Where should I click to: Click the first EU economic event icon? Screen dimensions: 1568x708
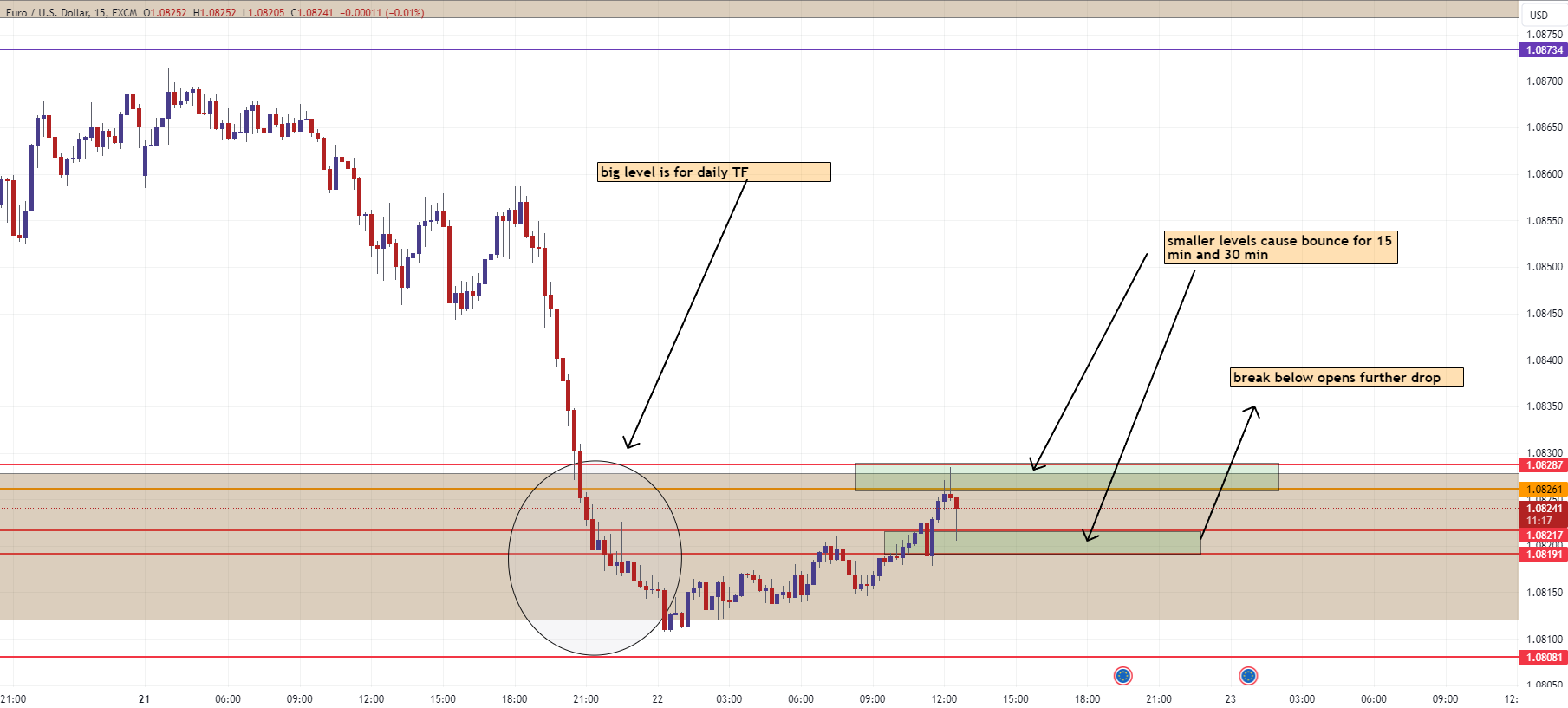[1122, 676]
